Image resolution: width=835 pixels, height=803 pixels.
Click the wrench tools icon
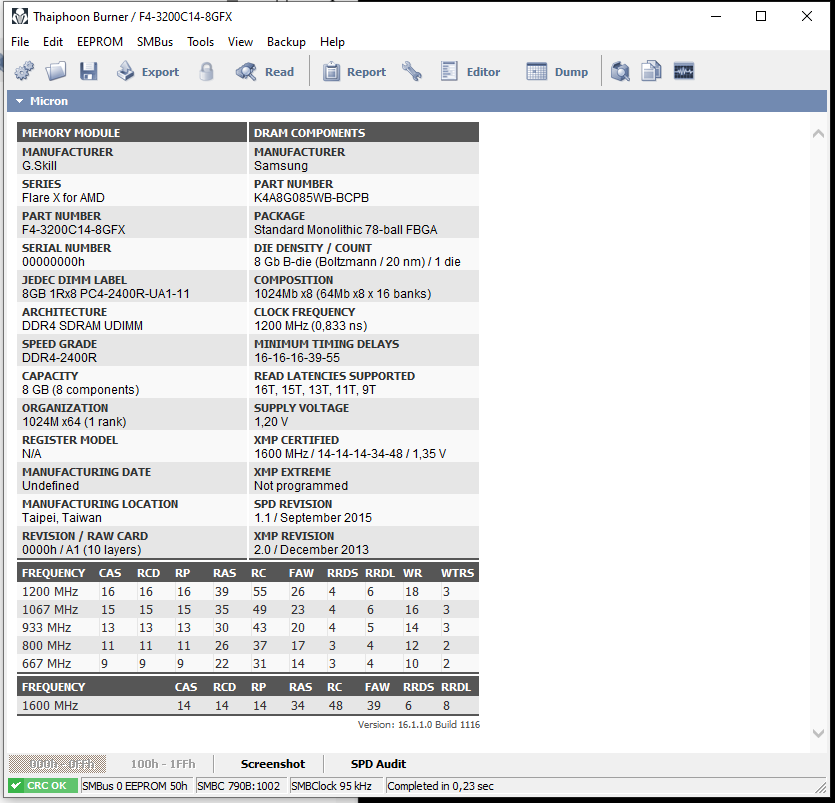(x=412, y=71)
